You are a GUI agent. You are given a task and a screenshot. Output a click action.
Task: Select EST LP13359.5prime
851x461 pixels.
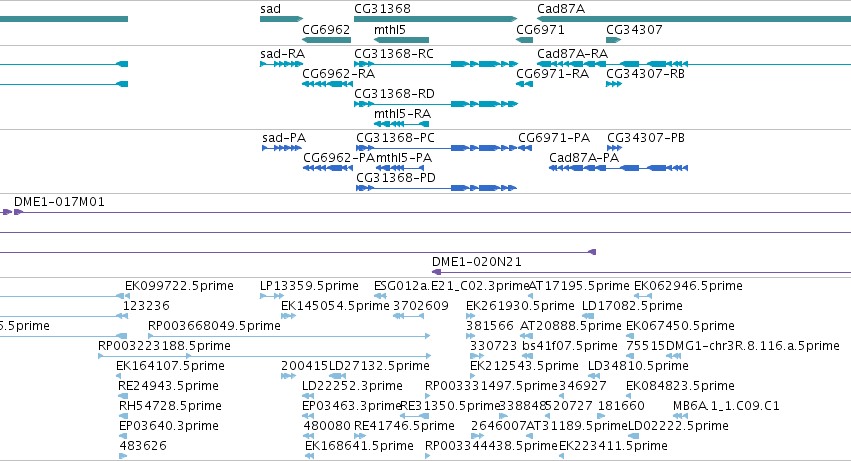click(x=309, y=286)
